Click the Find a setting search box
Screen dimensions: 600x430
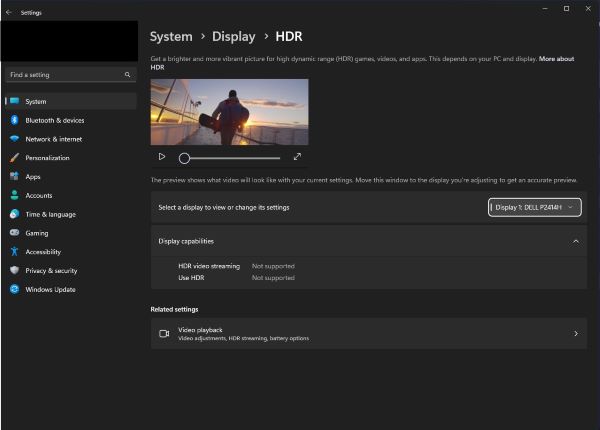pos(62,75)
